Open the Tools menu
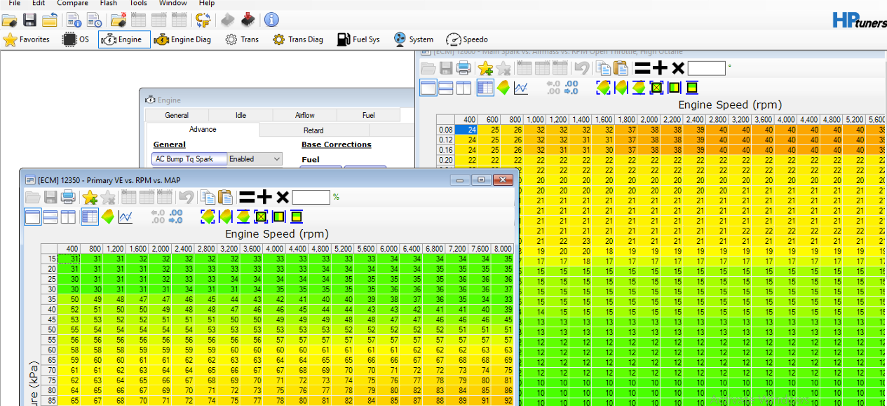Screen dimensions: 887x406 click(138, 3)
